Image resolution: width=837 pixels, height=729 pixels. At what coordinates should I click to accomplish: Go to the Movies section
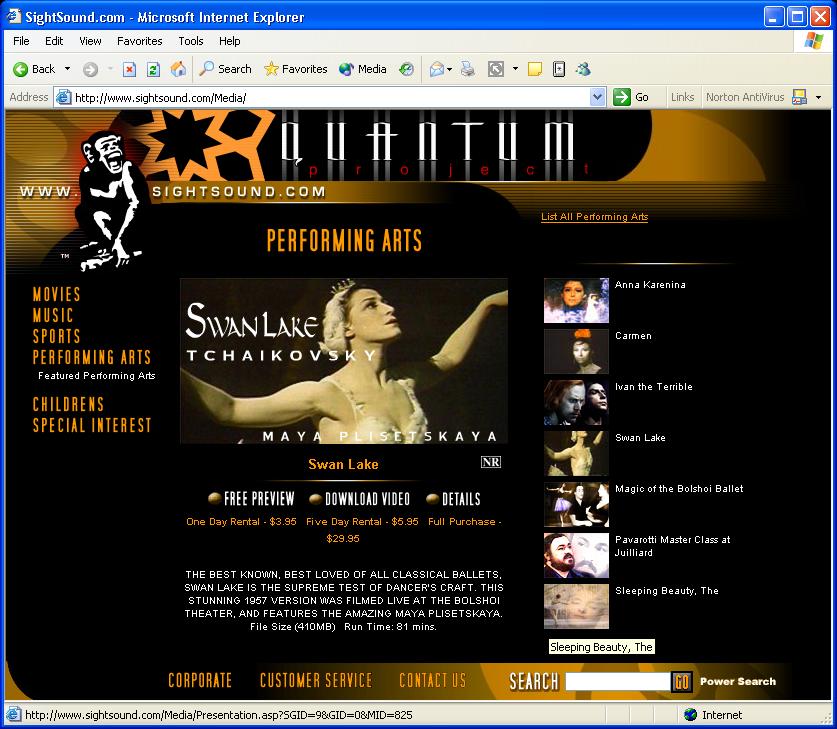(x=57, y=294)
